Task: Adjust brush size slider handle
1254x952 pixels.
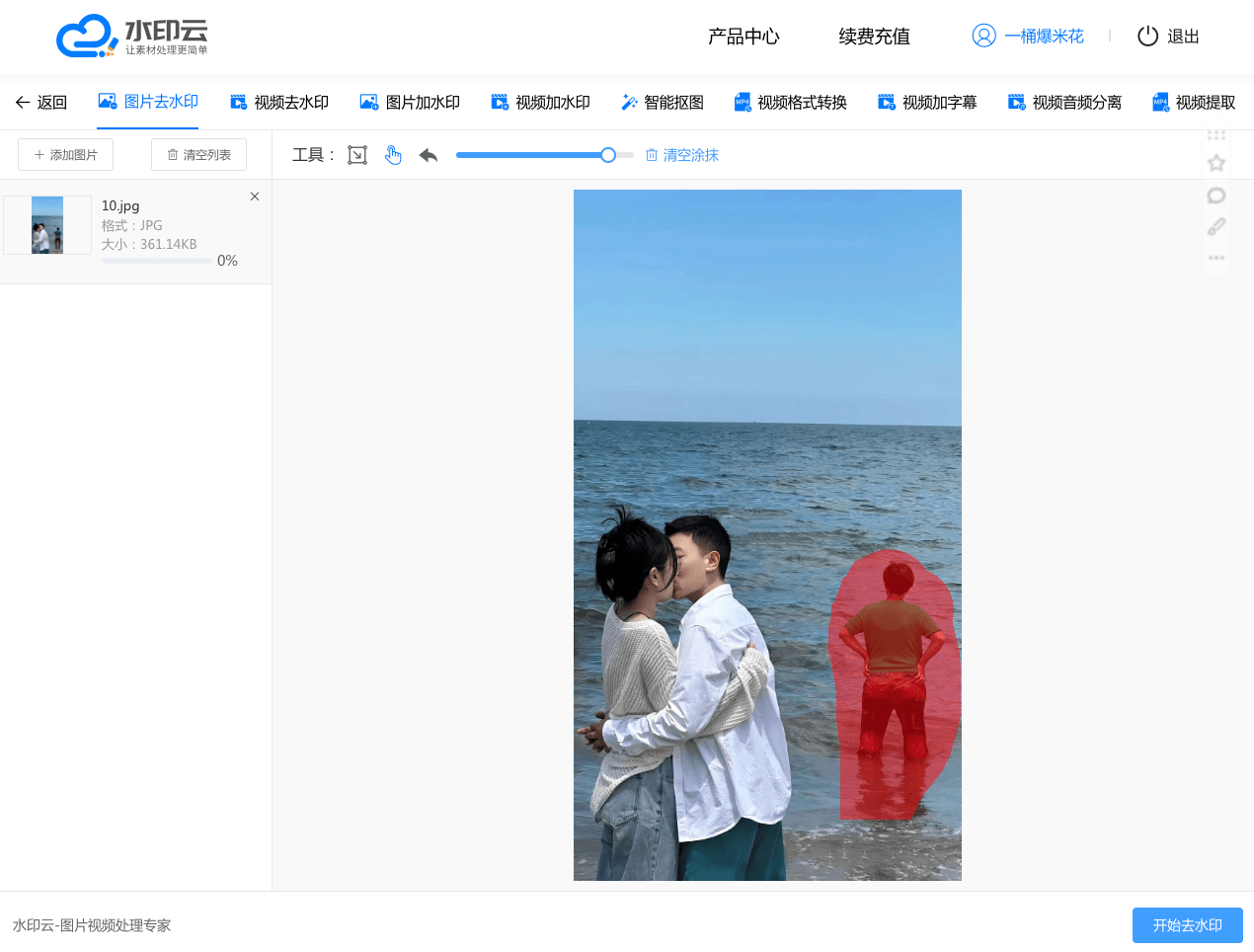Action: (x=608, y=155)
